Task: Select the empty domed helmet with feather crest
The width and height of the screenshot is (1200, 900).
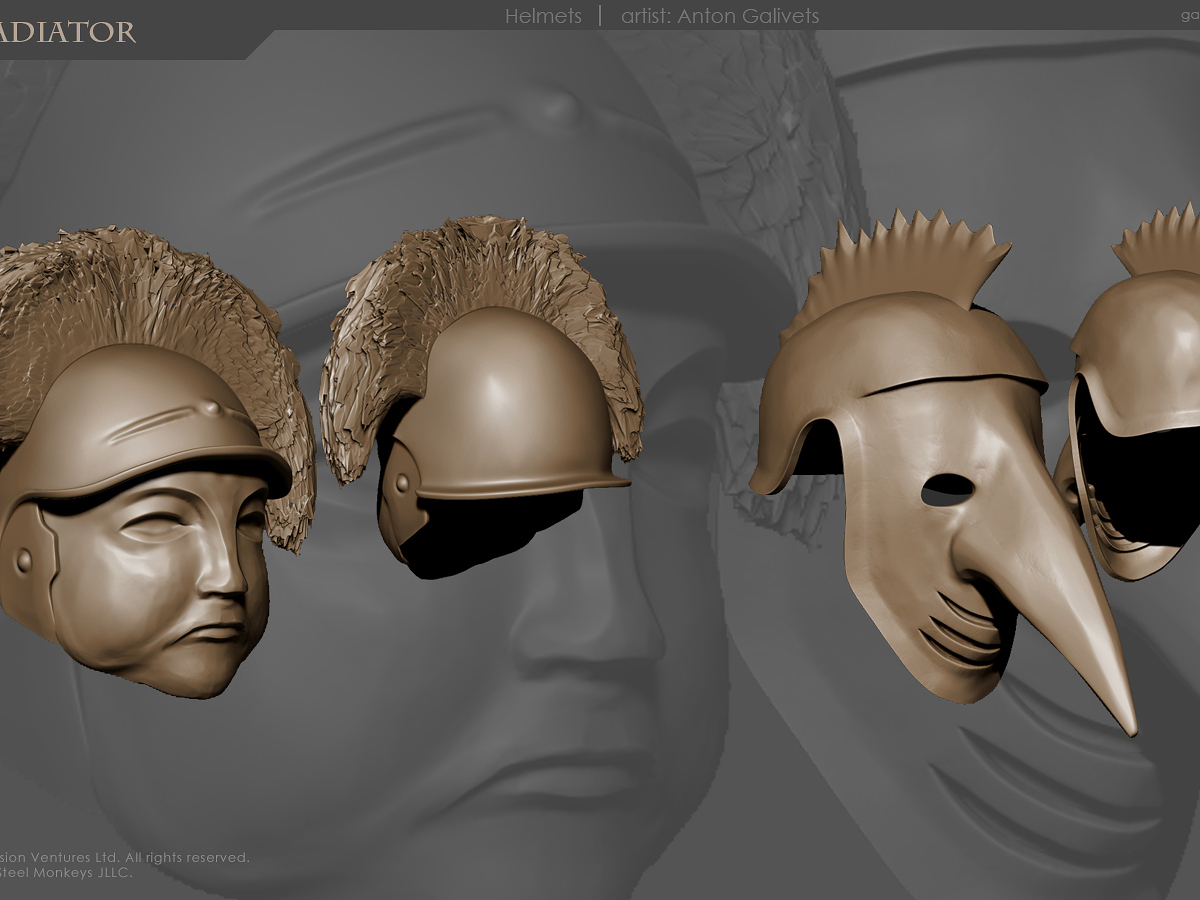Action: 482,395
